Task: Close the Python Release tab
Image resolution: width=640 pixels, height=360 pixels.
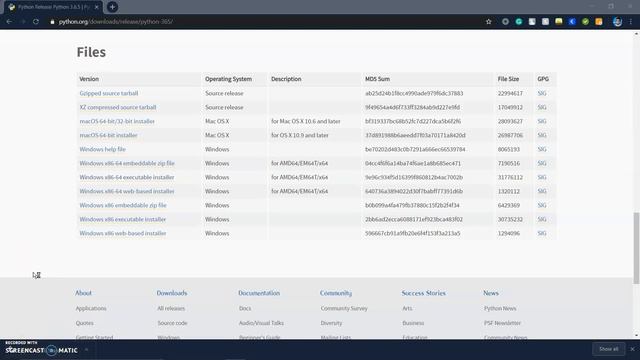Action: coord(97,7)
